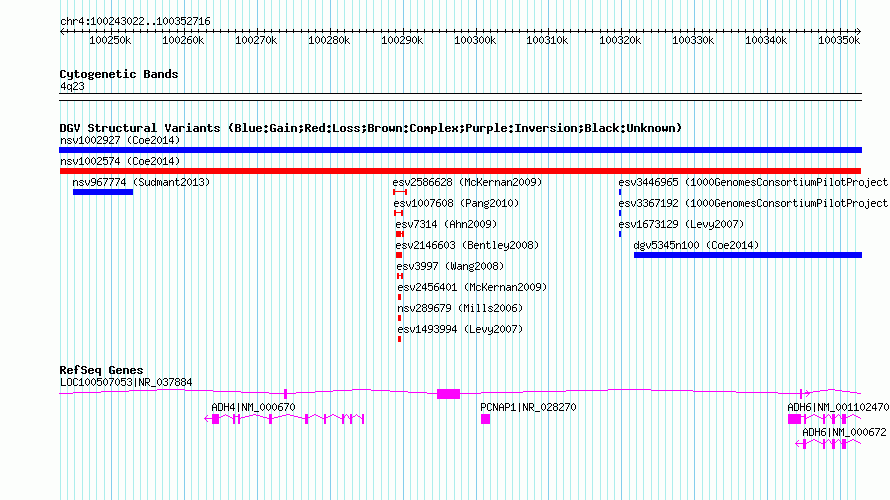This screenshot has height=500, width=890.
Task: Open the nsv289679 (Mills2006) label
Action: pos(460,308)
